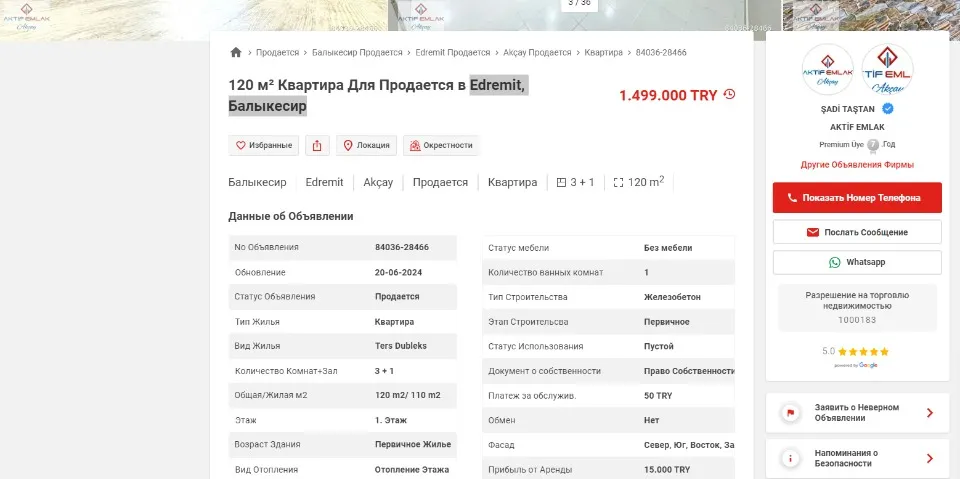This screenshot has height=479, width=960.
Task: Expand Заявить о Неверном Объявлении chevron
Action: pyautogui.click(x=929, y=413)
